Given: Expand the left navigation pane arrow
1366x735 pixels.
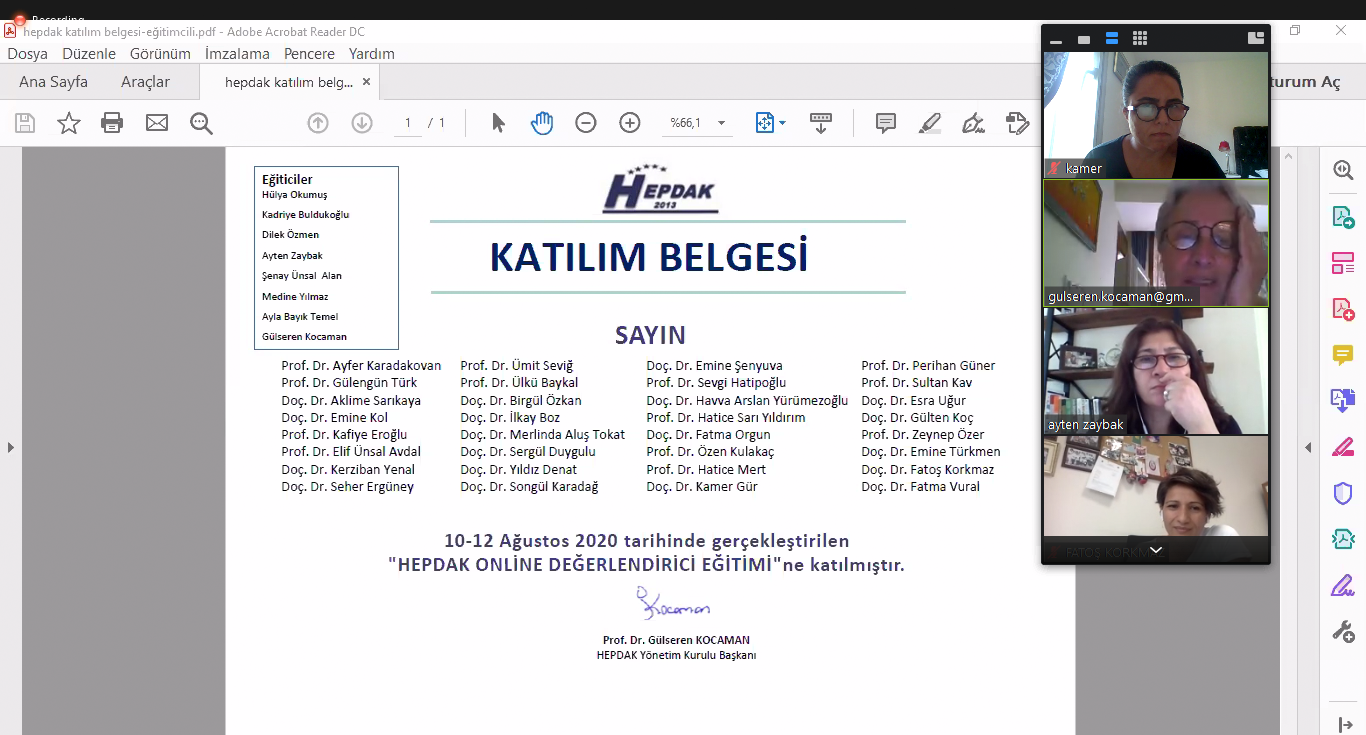Looking at the screenshot, I should tap(11, 447).
